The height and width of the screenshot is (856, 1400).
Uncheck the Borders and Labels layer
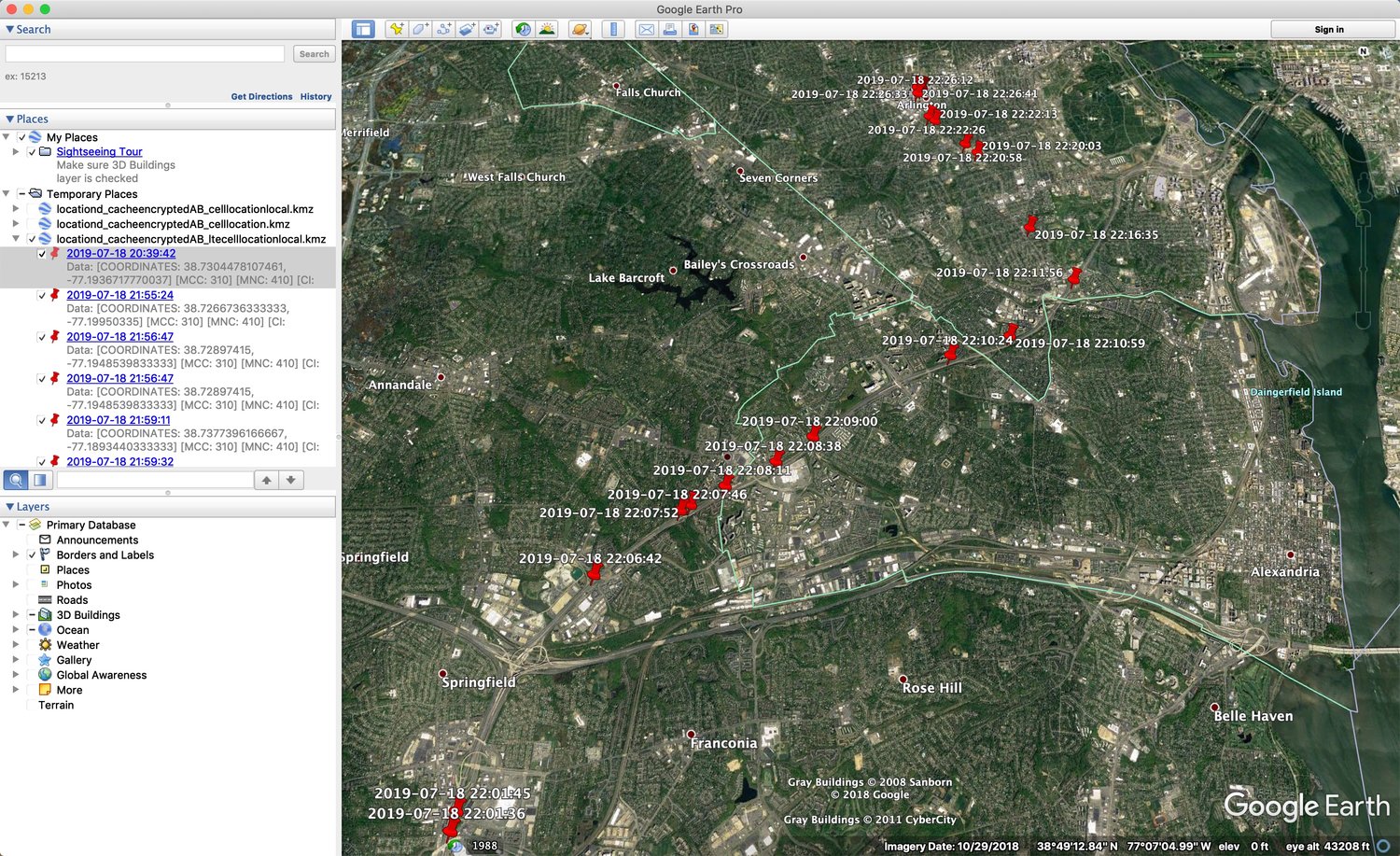pyautogui.click(x=32, y=555)
